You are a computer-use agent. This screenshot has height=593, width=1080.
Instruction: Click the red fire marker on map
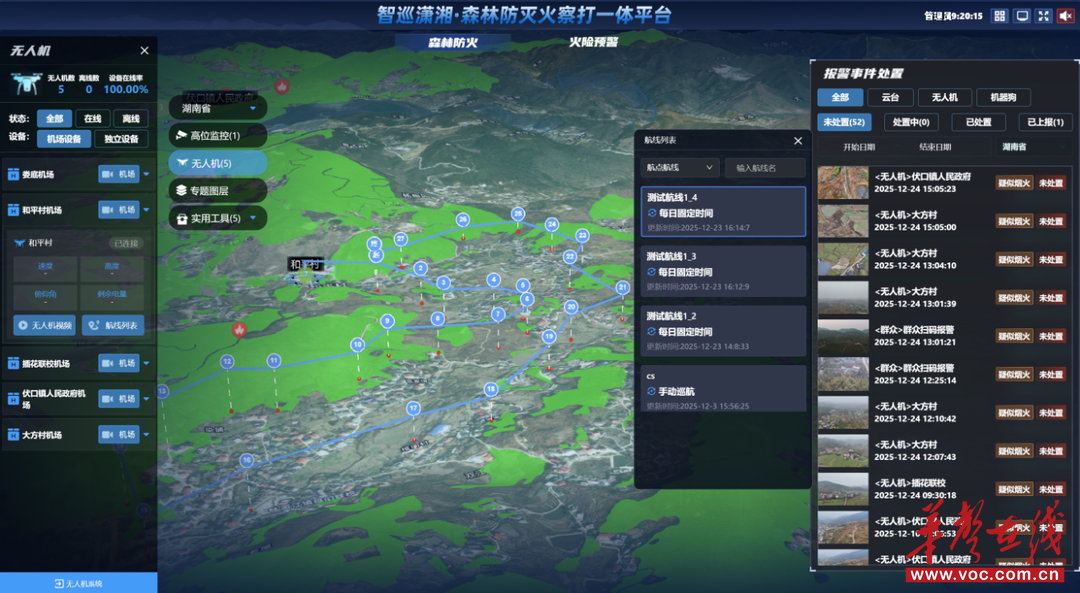tap(239, 328)
